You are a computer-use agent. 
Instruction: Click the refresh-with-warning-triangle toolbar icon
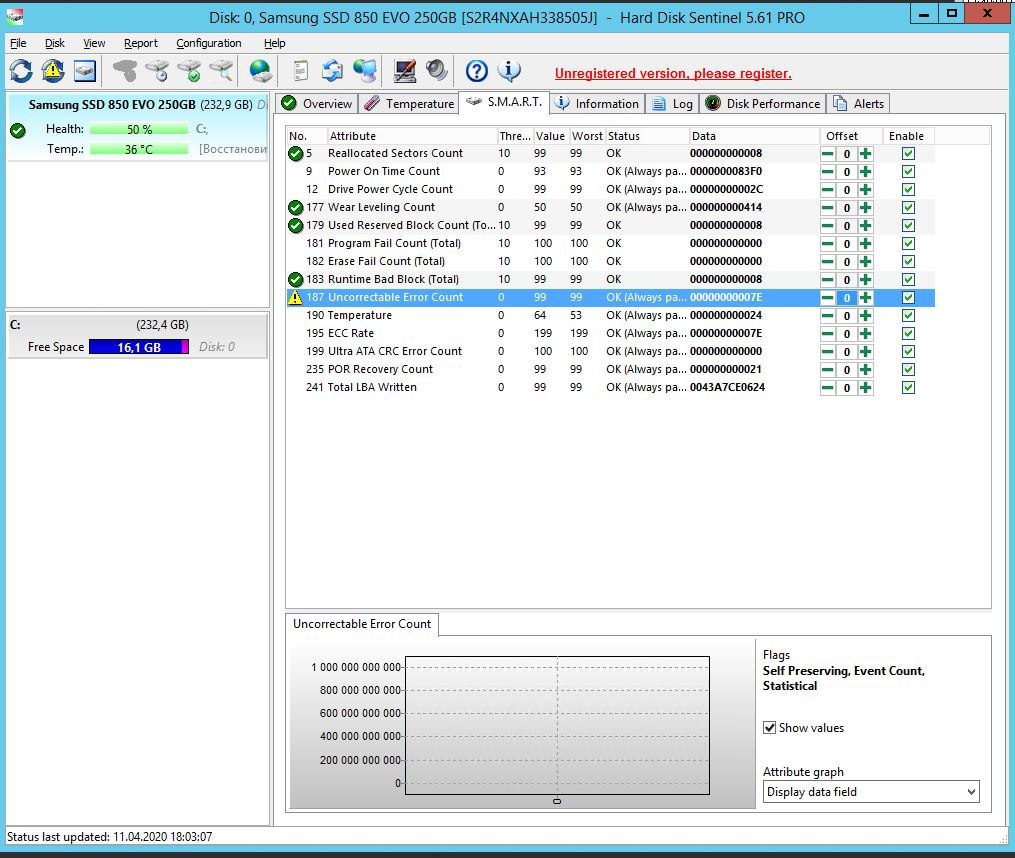(53, 71)
